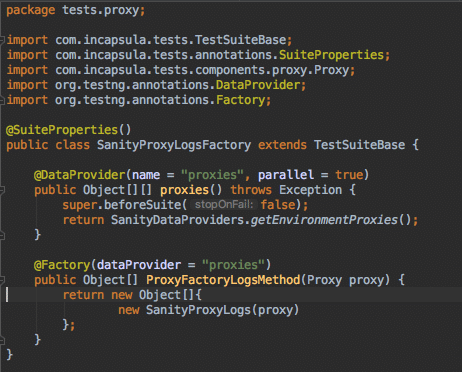Click the 'extends' keyword
Image resolution: width=462 pixels, height=372 pixels.
[282, 145]
